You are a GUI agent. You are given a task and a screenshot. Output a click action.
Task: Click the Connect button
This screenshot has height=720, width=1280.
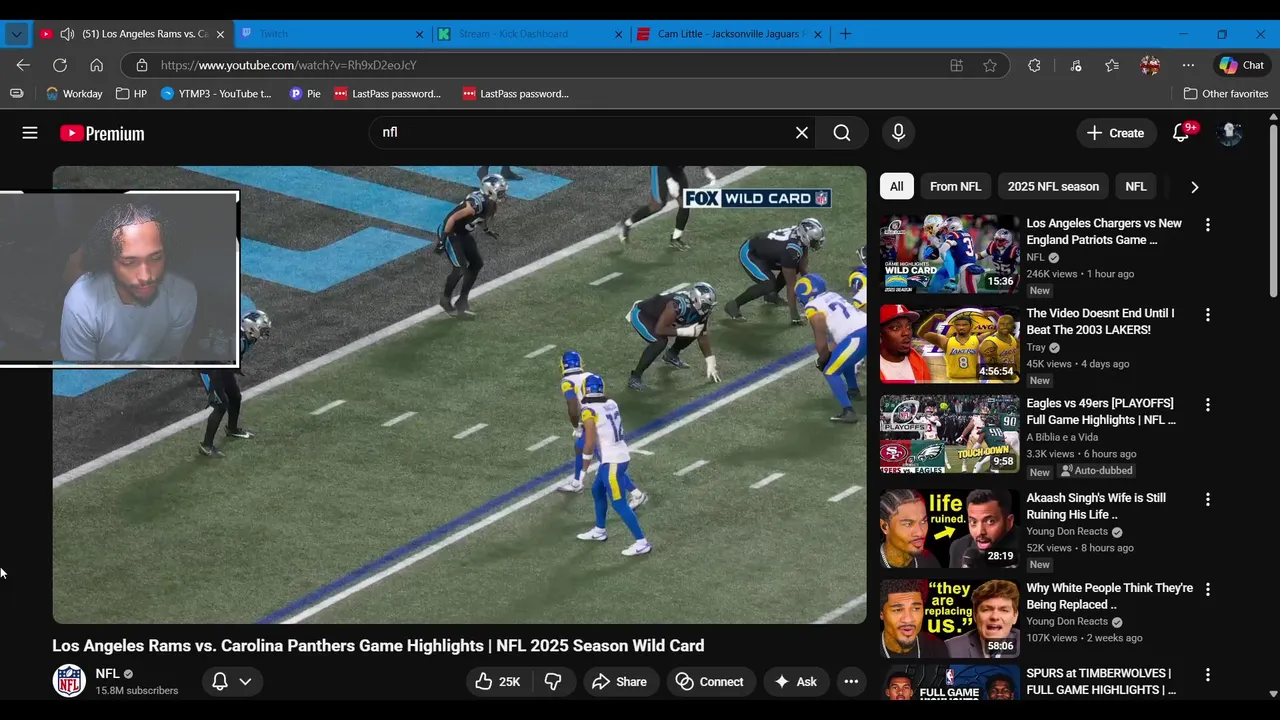coord(710,682)
